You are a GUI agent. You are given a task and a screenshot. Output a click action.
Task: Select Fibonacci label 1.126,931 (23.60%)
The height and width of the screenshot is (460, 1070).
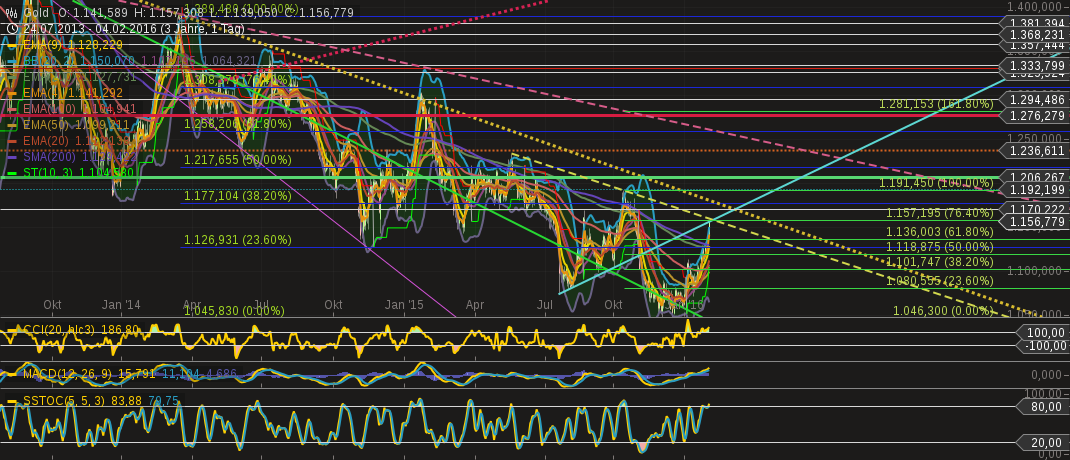click(x=237, y=240)
